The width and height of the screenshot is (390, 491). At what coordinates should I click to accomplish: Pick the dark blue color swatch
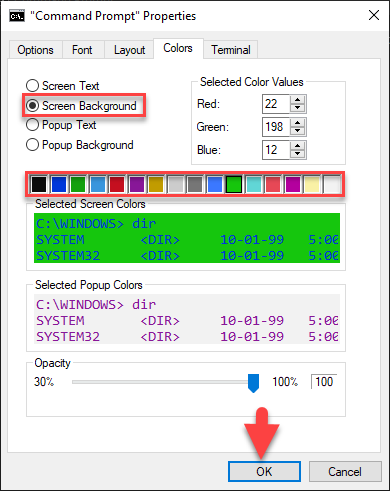pyautogui.click(x=59, y=184)
